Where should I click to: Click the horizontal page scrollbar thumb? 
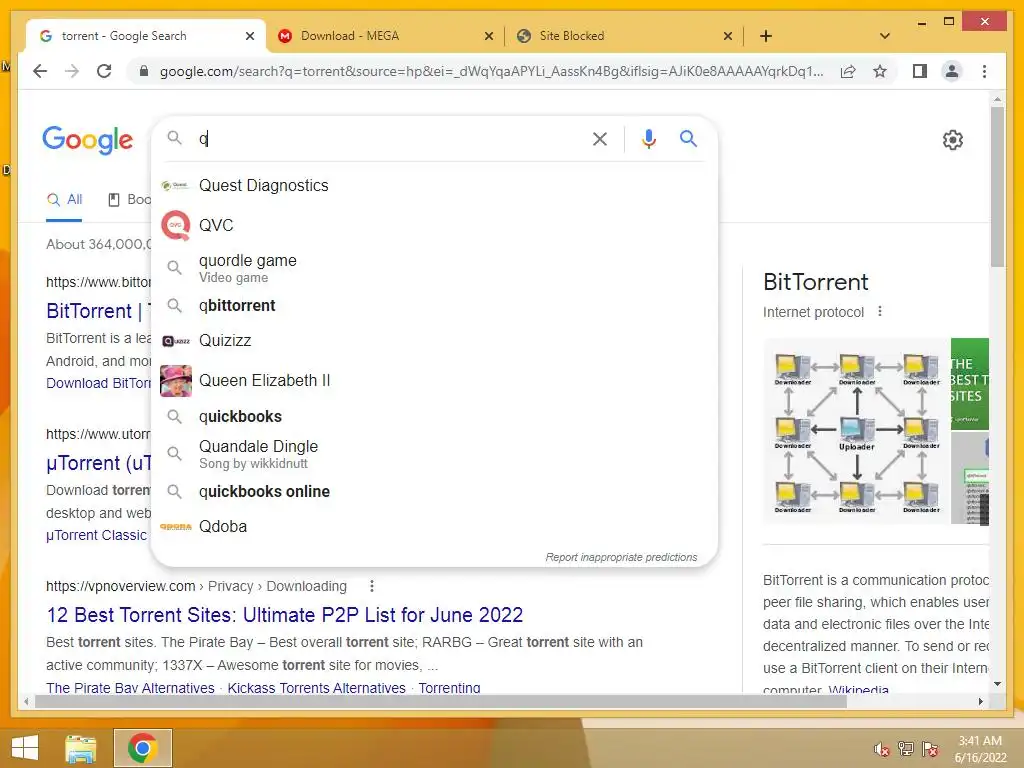[x=441, y=702]
